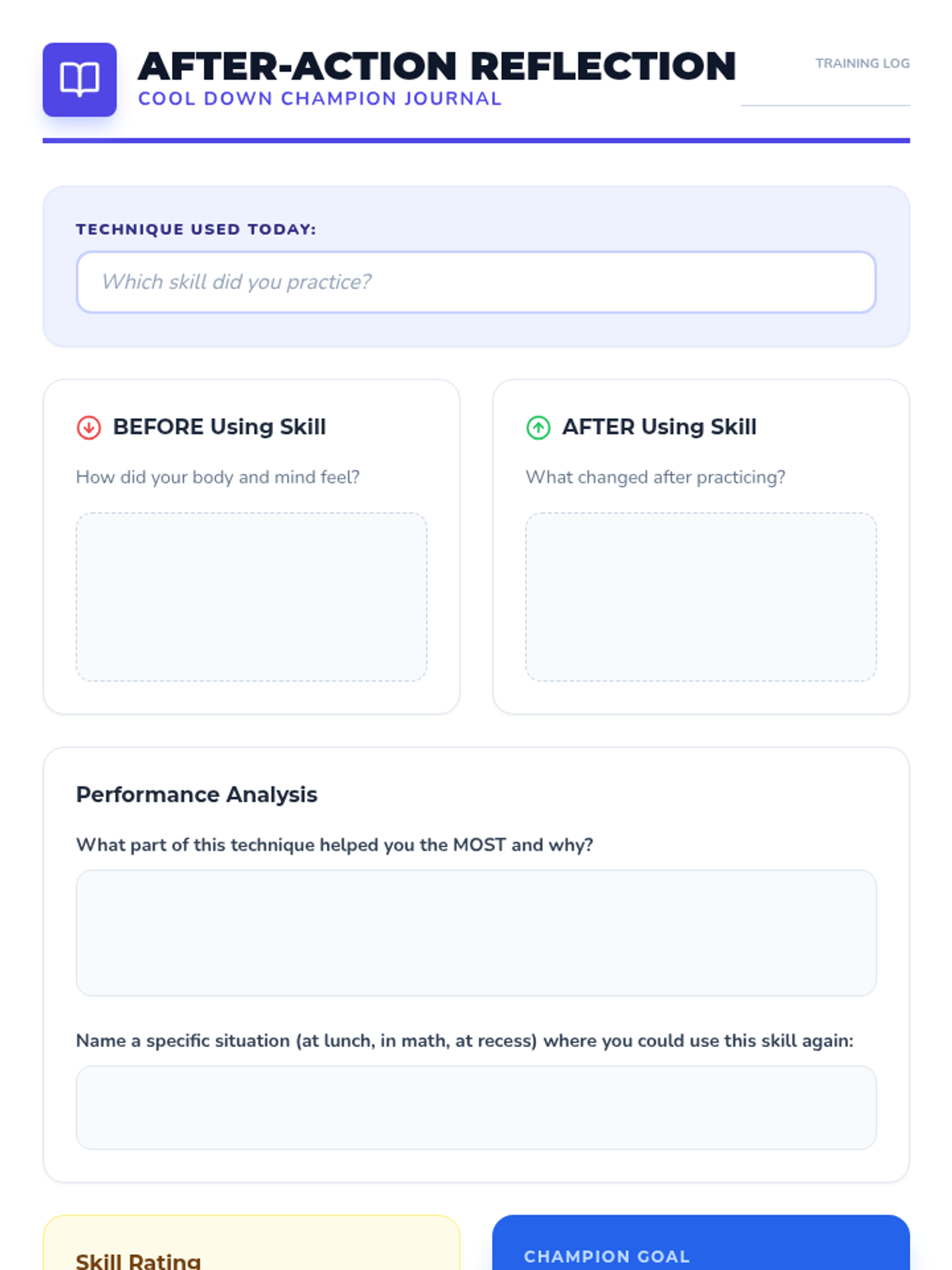Select the "How did your body and mind feel?" prompt
Screen dimensions: 952x1270
point(217,477)
